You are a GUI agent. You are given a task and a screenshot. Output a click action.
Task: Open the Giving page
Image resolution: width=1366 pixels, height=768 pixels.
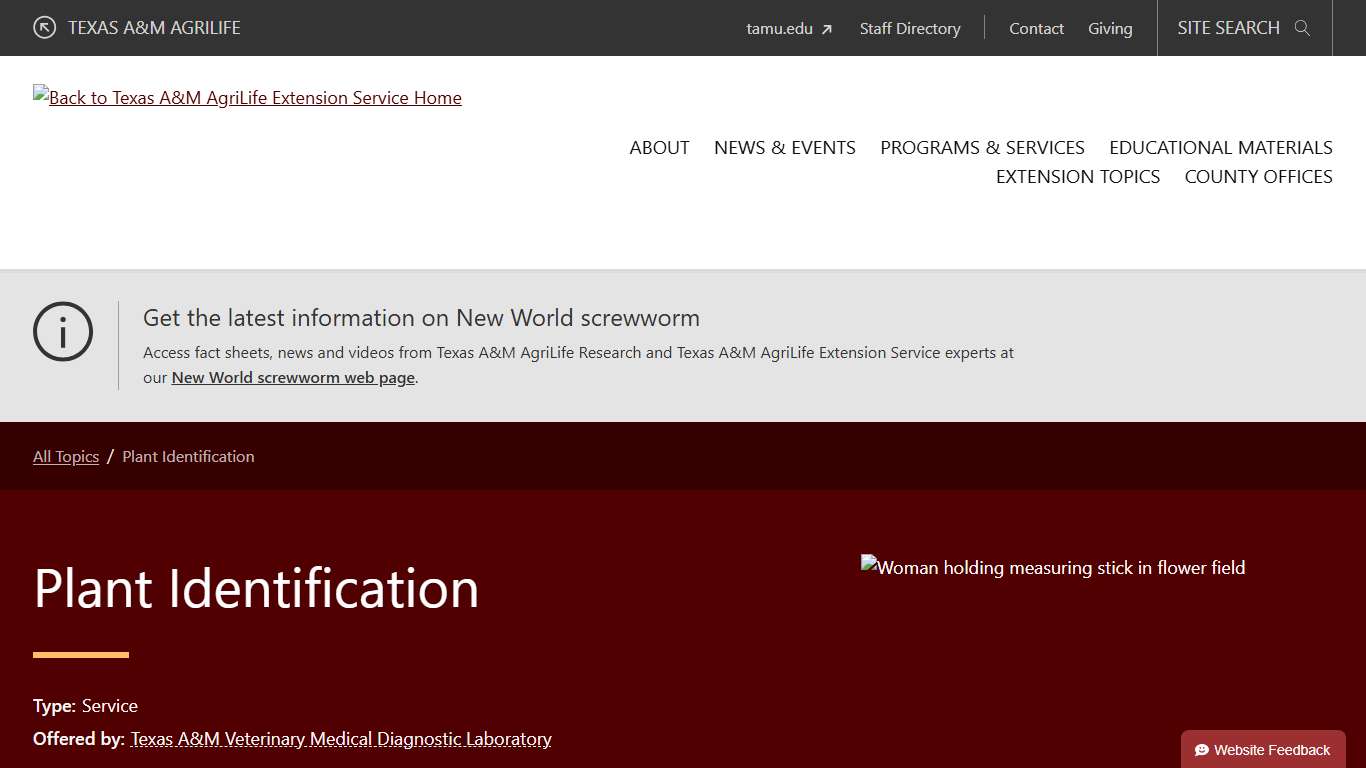click(x=1110, y=28)
